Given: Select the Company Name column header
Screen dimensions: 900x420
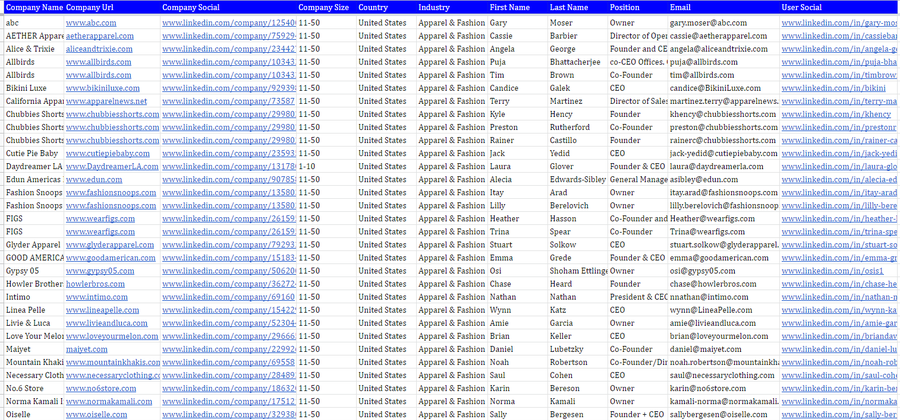Looking at the screenshot, I should click(x=34, y=8).
